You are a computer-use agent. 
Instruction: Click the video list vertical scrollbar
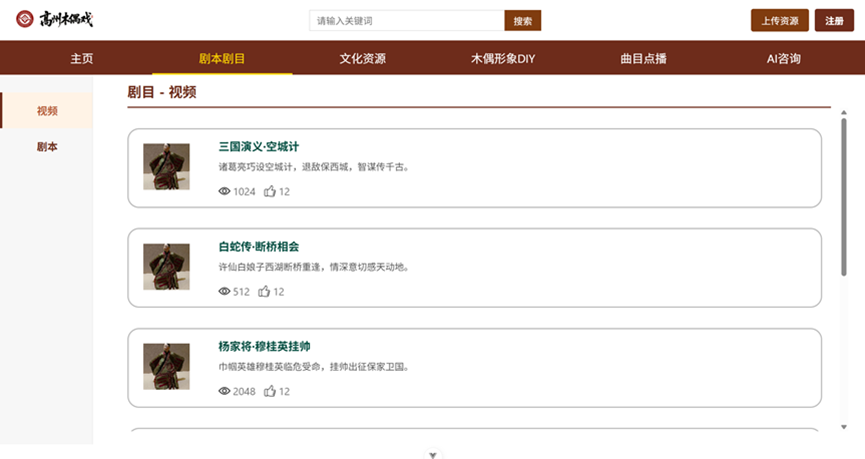click(844, 200)
